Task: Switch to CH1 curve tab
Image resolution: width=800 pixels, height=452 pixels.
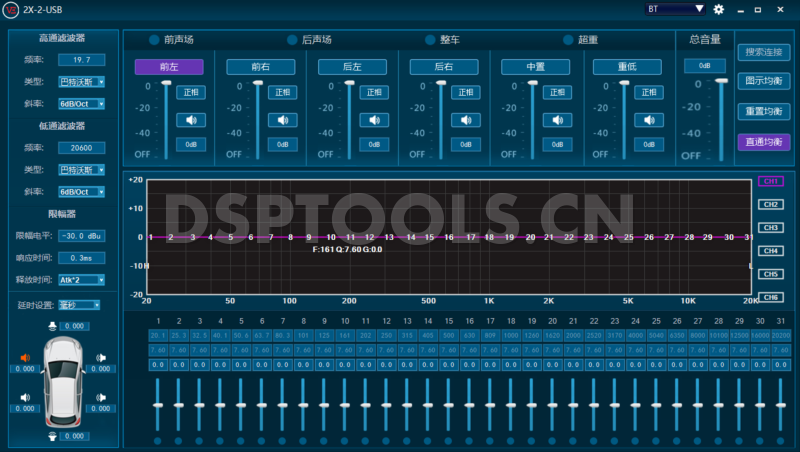Action: tap(770, 181)
